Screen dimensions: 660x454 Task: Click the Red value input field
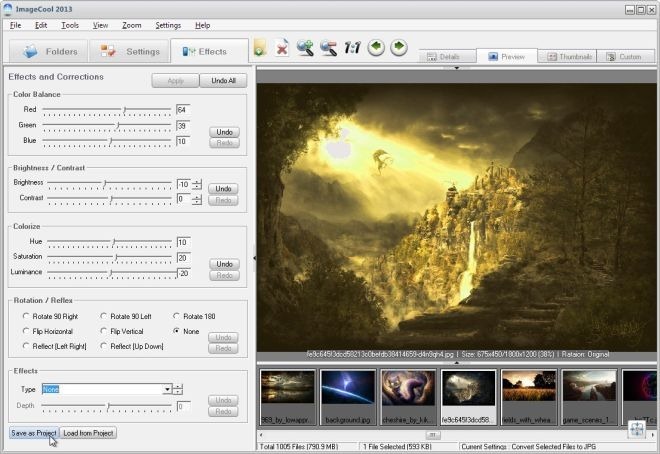[183, 110]
